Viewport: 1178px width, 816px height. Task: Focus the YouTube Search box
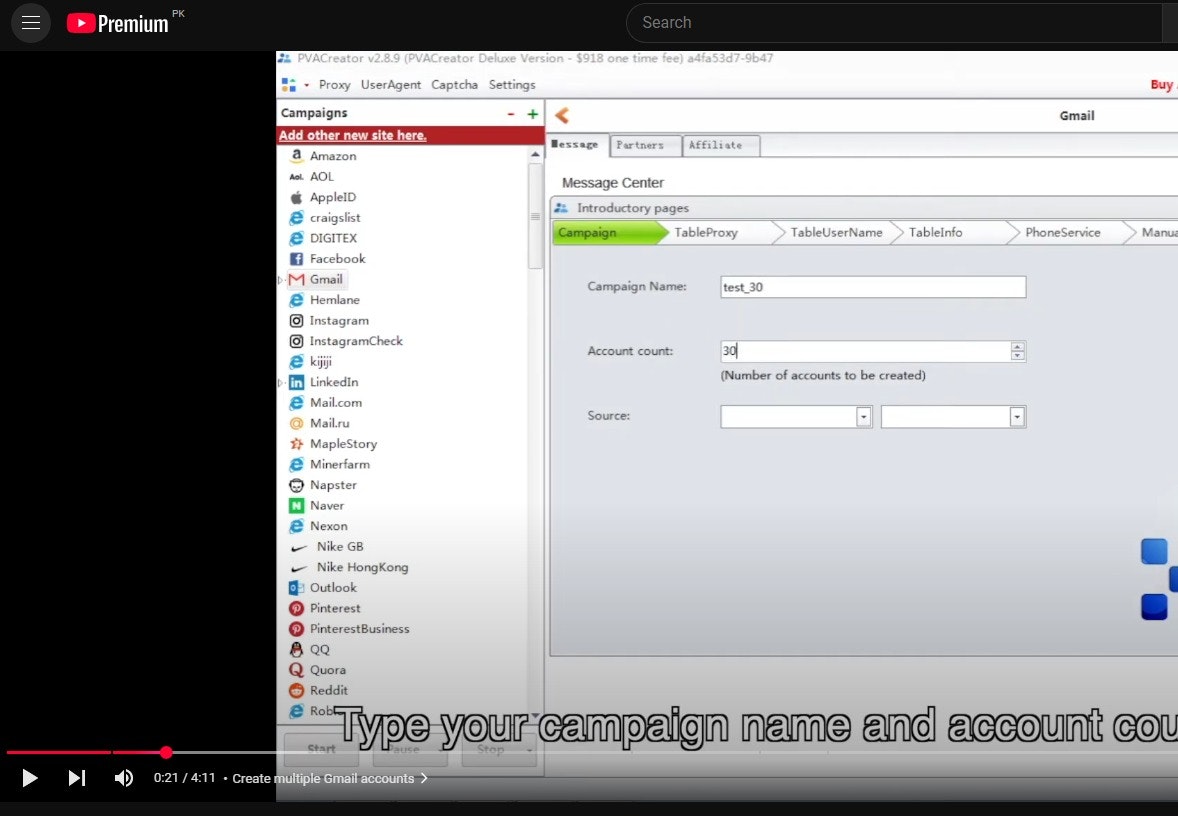[894, 23]
